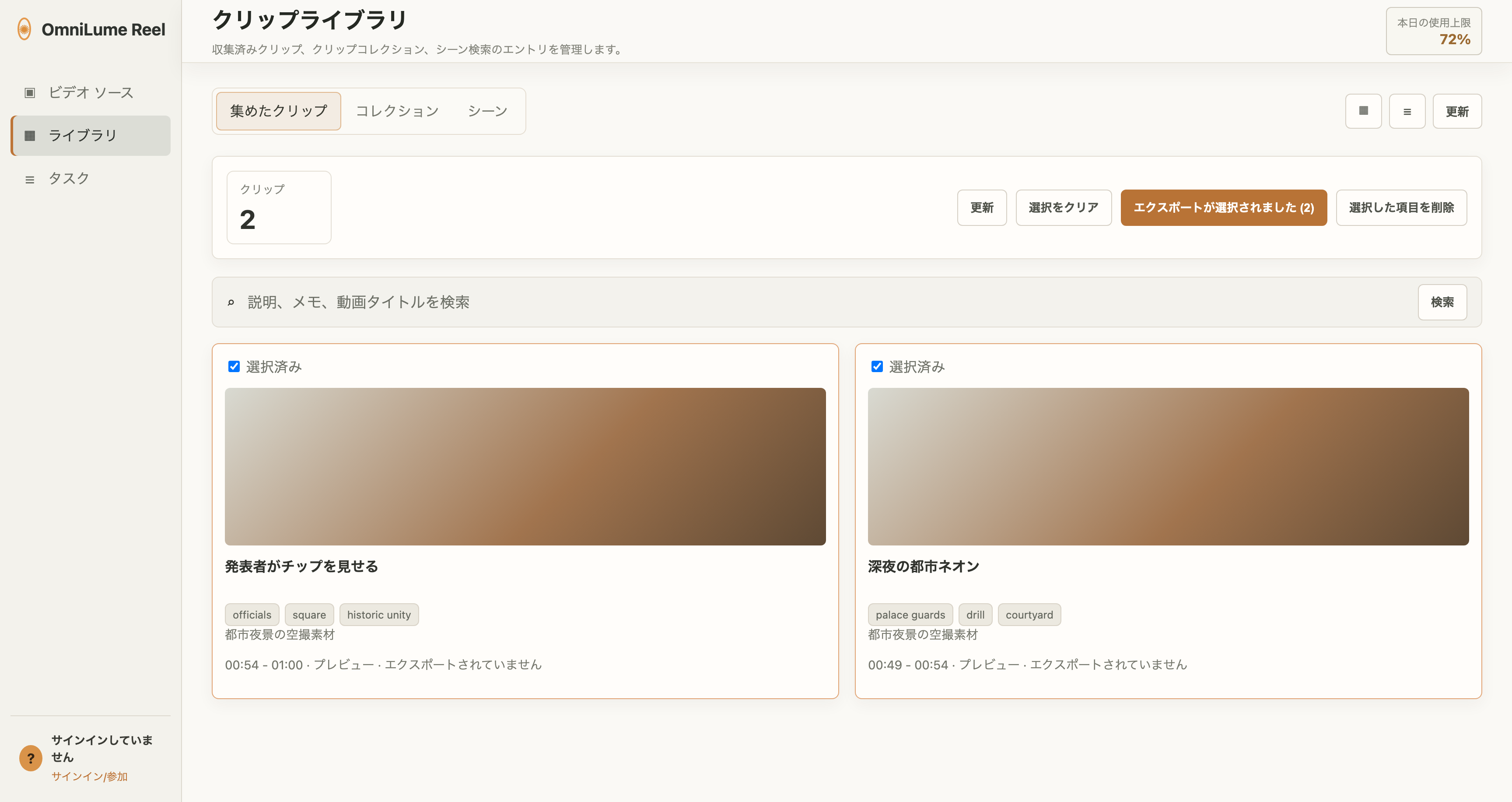Click the ライブラリ sidebar icon
The width and height of the screenshot is (1512, 802).
click(x=30, y=136)
